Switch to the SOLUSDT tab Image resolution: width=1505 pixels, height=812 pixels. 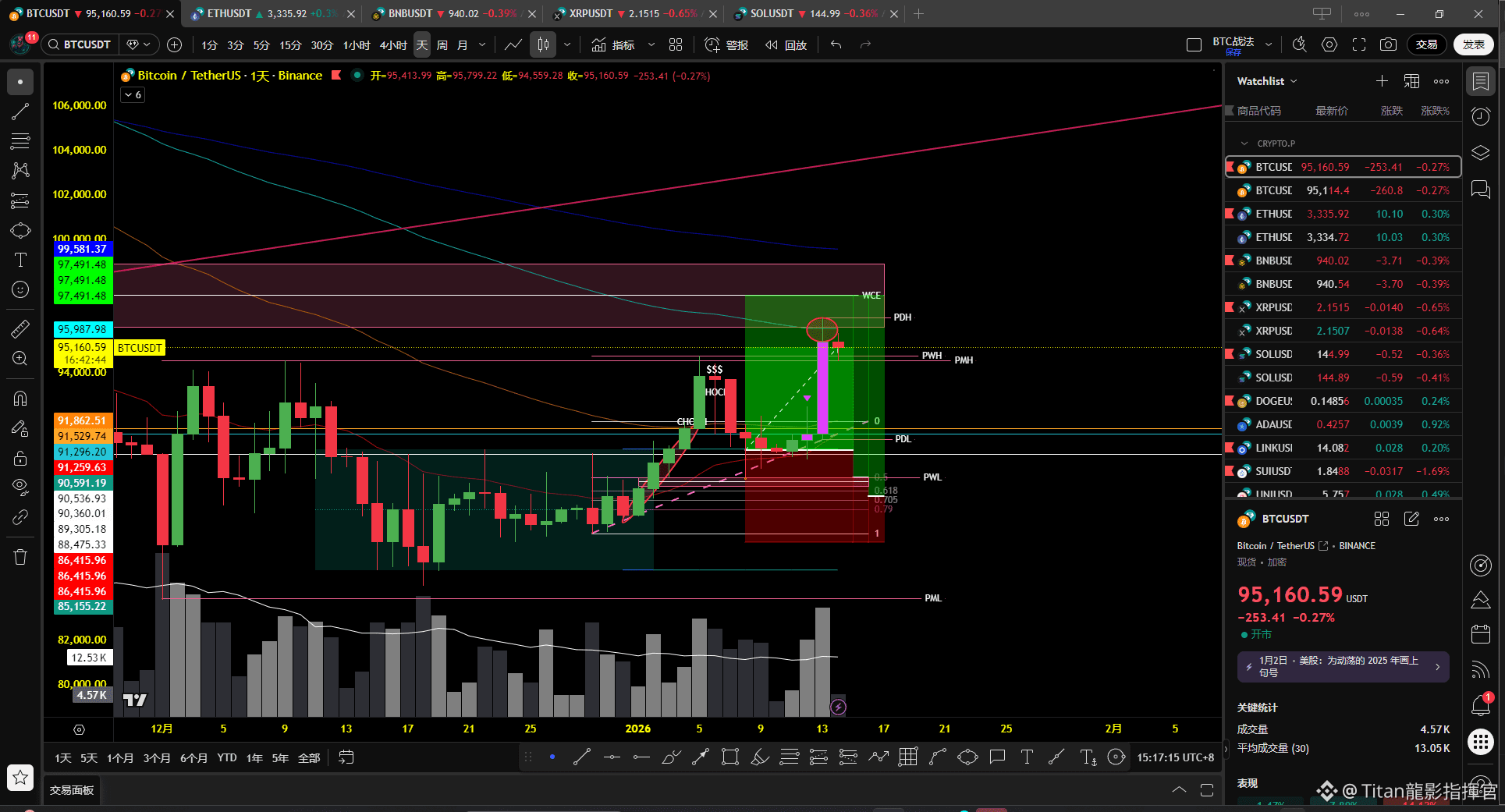pos(815,13)
